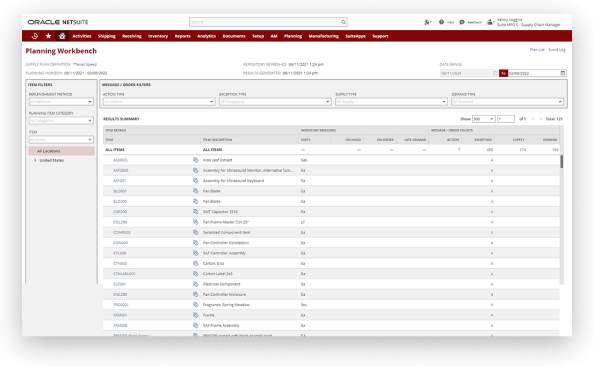Open the Recent Records clock icon

click(34, 36)
